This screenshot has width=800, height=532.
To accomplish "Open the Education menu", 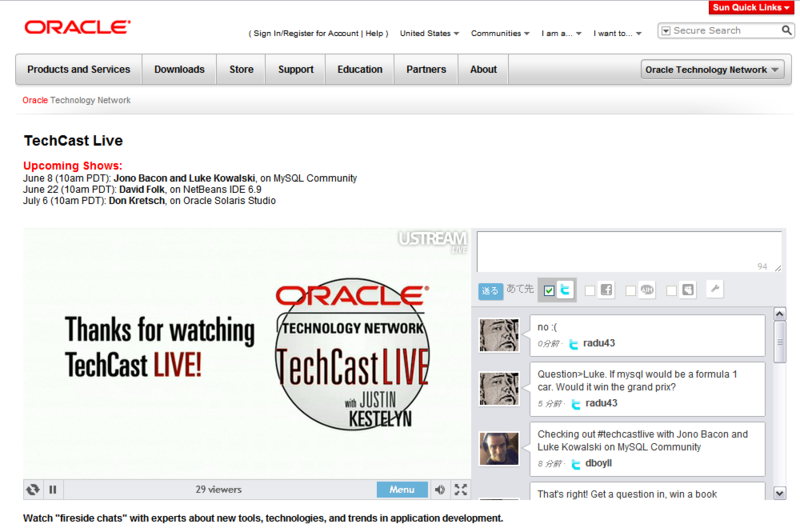I will click(x=360, y=69).
